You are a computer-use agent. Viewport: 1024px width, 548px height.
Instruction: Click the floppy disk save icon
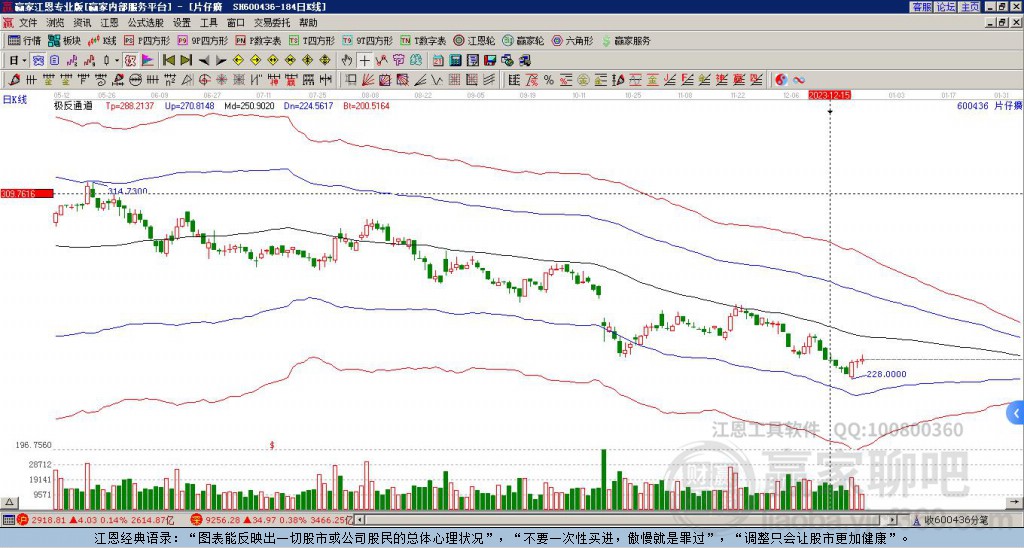pos(490,61)
